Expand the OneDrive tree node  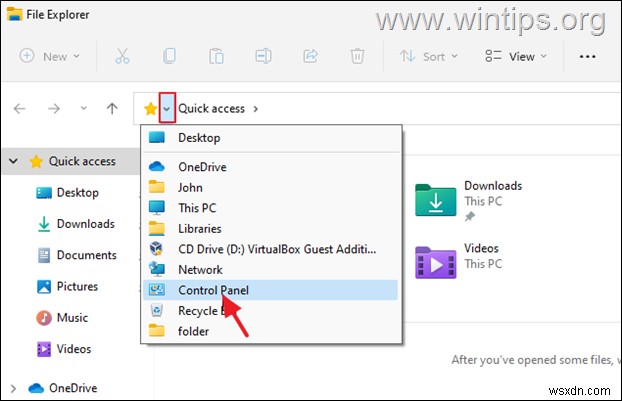pos(13,388)
